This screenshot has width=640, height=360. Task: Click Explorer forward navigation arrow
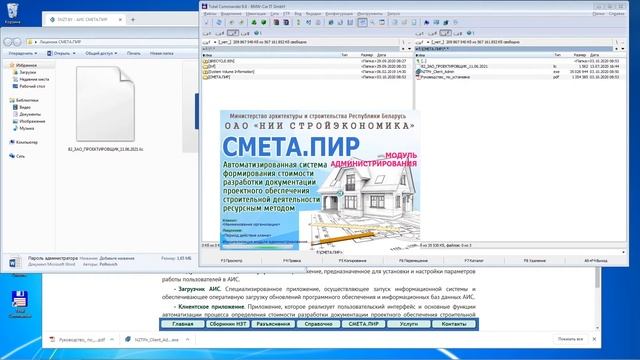click(x=17, y=42)
